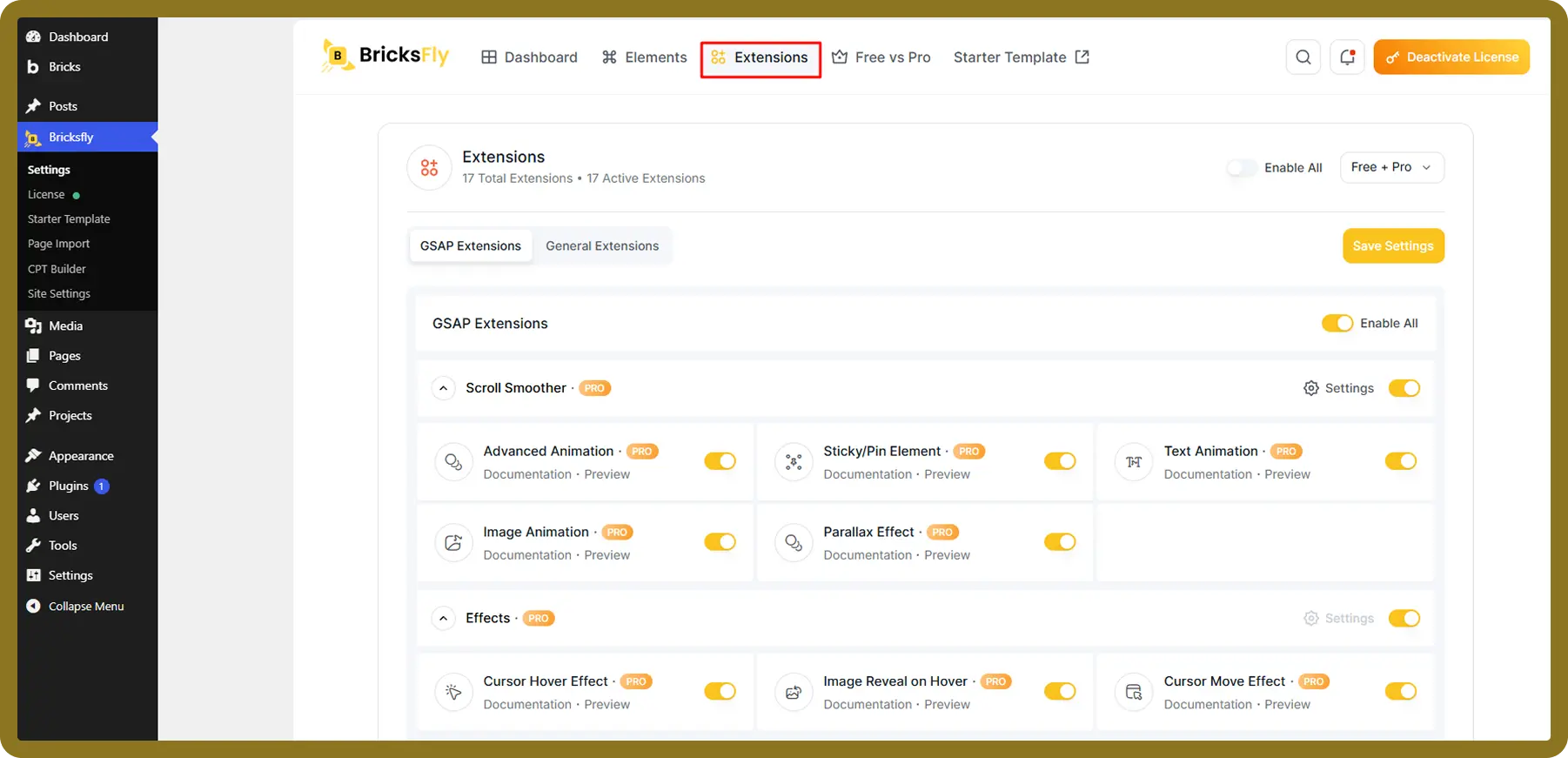This screenshot has height=758, width=1568.
Task: Toggle the Scroll Smoother switch
Action: coord(1404,388)
